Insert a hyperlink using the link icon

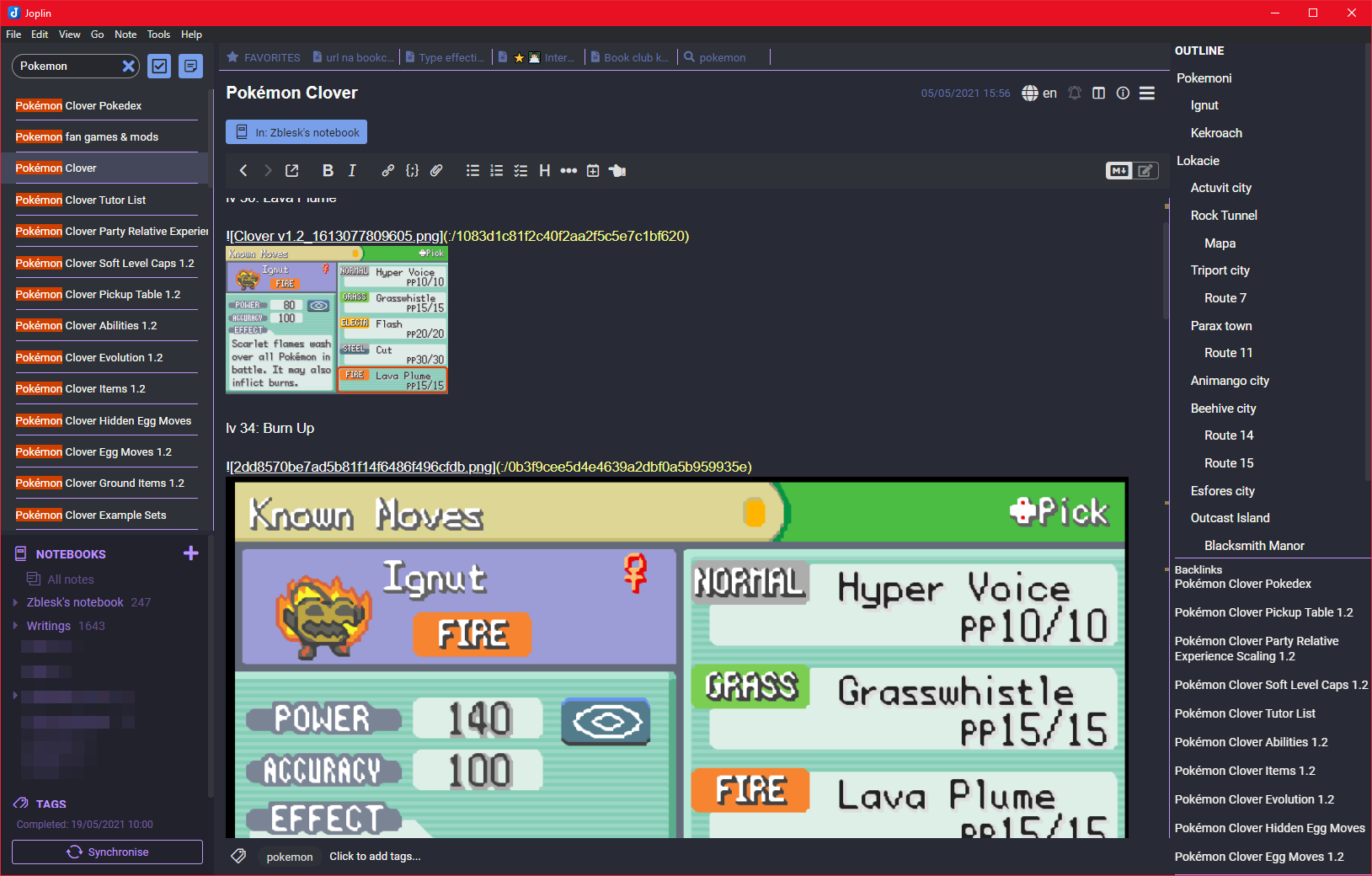point(387,171)
